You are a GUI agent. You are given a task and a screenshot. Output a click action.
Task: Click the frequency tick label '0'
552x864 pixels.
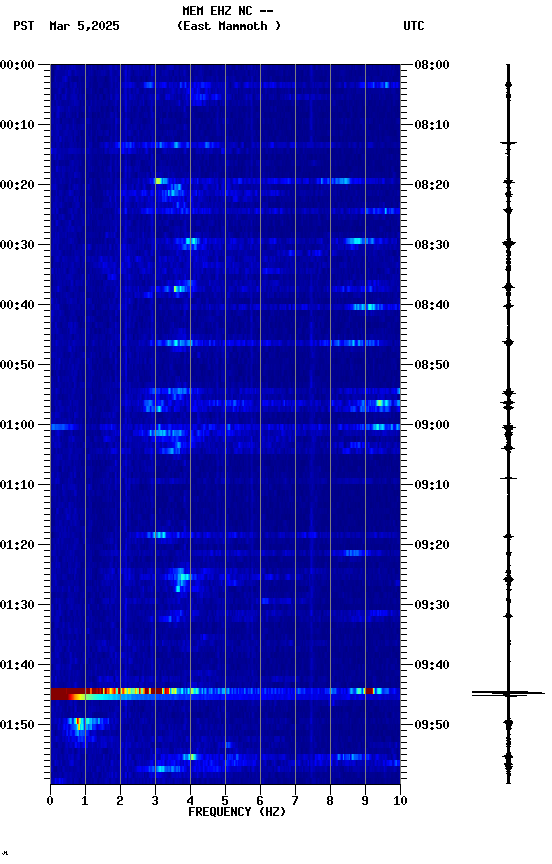click(50, 801)
